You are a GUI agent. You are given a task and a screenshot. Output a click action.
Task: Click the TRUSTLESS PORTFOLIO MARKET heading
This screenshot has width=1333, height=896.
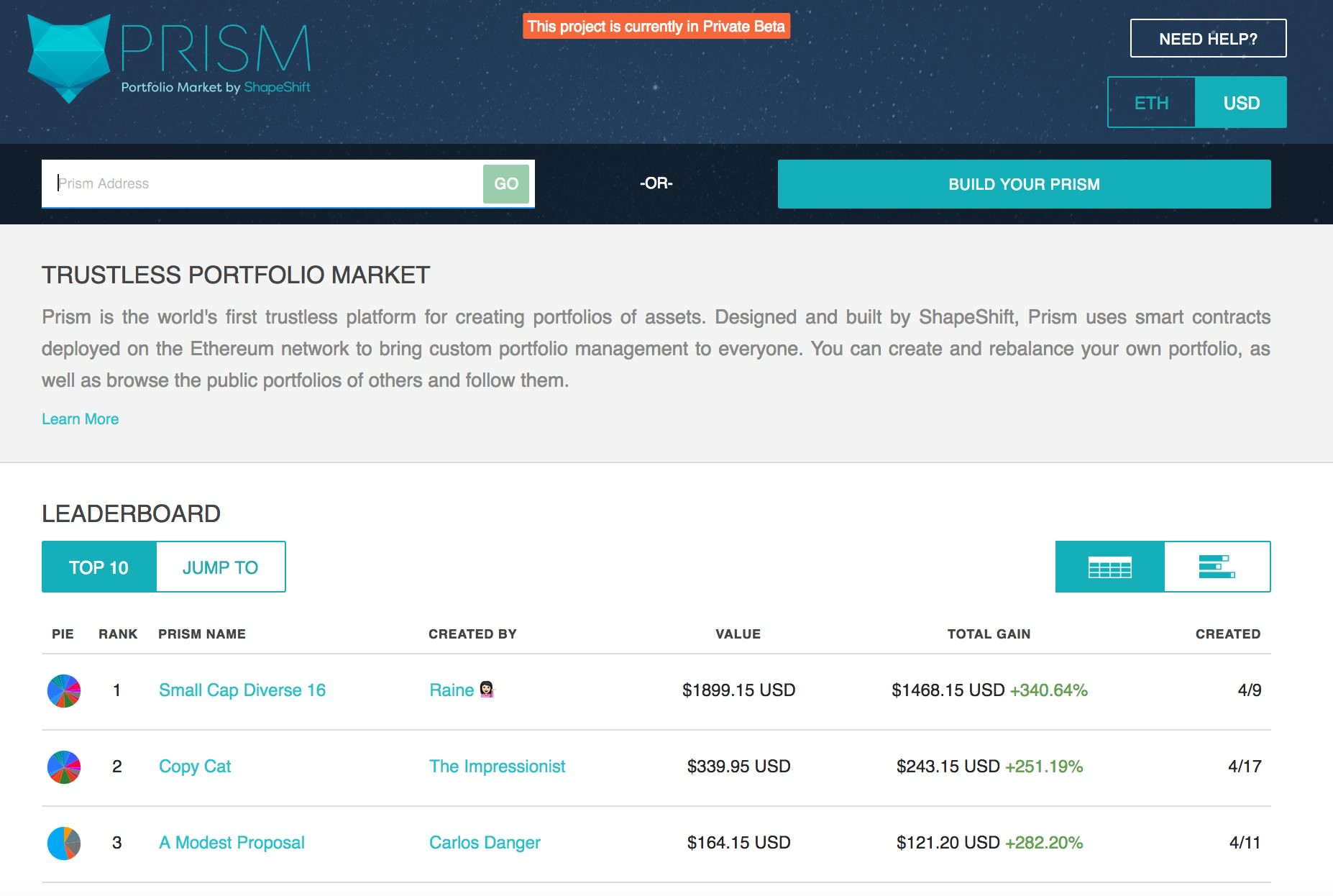coord(236,275)
